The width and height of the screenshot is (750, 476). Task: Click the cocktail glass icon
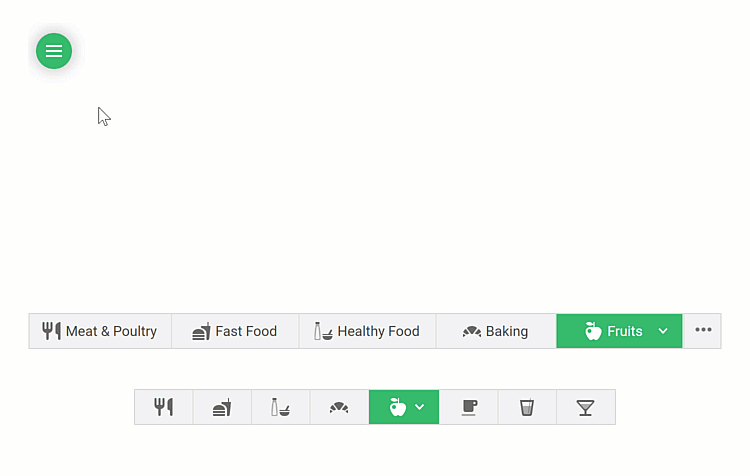click(x=585, y=407)
